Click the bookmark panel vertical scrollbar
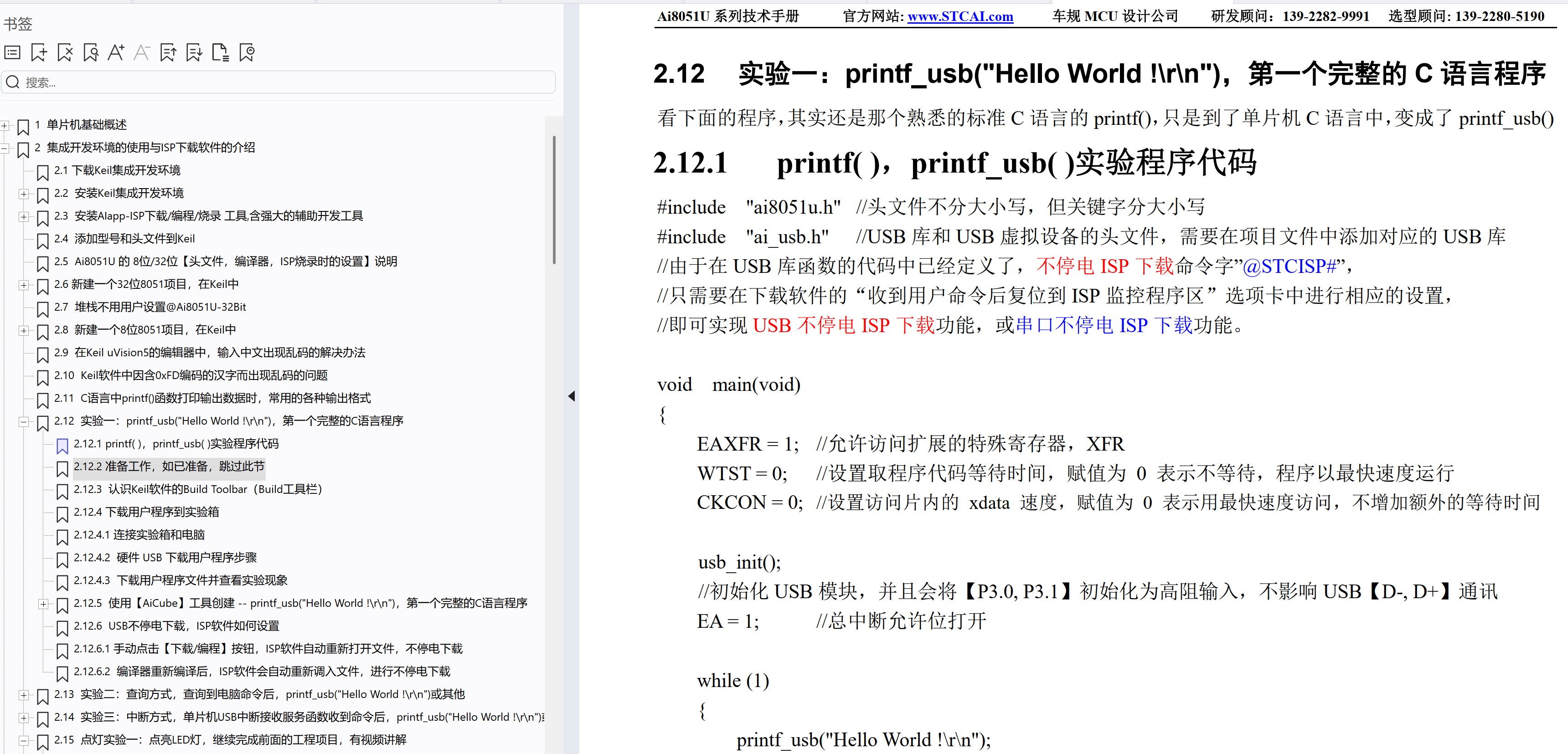The width and height of the screenshot is (1568, 754). pos(554,200)
